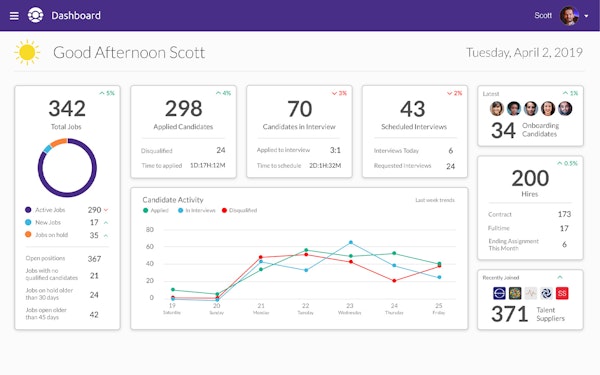Select the first onboarding candidate avatar
Image resolution: width=600 pixels, height=375 pixels.
[497, 109]
